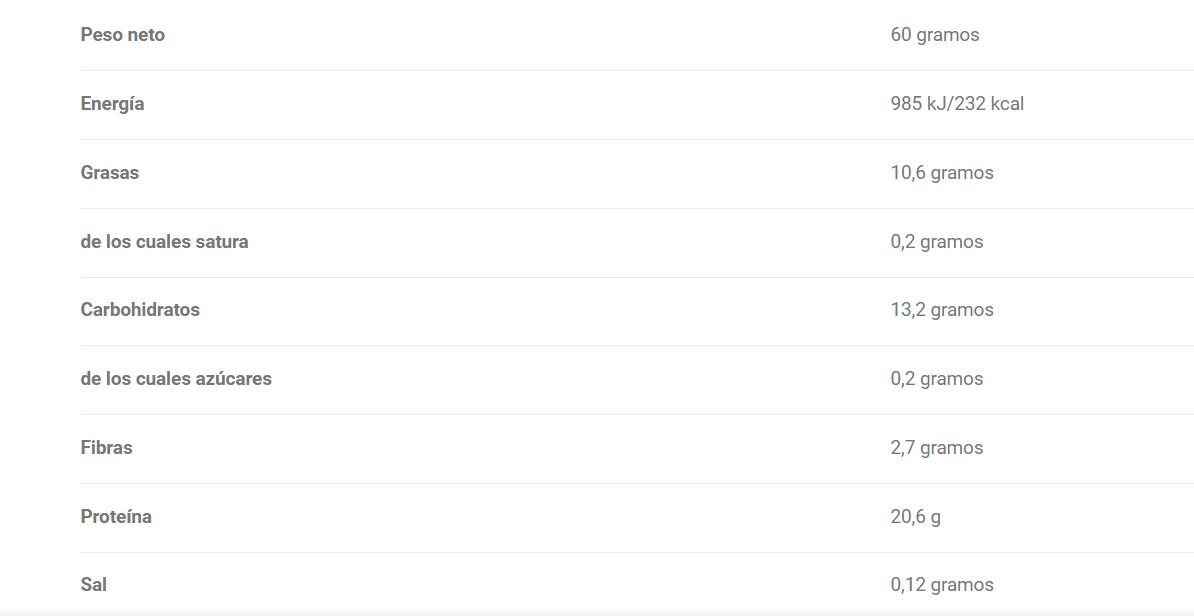
Task: Click the word 'gramos' beside 60
Action: pos(948,35)
